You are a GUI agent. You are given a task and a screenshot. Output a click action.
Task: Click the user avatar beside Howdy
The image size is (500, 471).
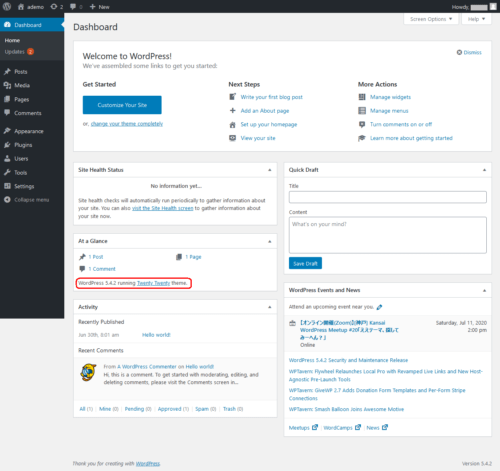(493, 7)
